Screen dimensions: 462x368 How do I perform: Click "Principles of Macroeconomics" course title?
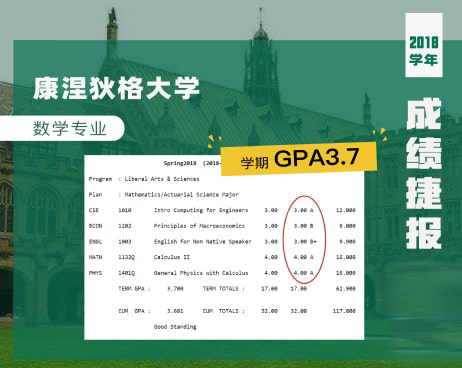tap(199, 226)
